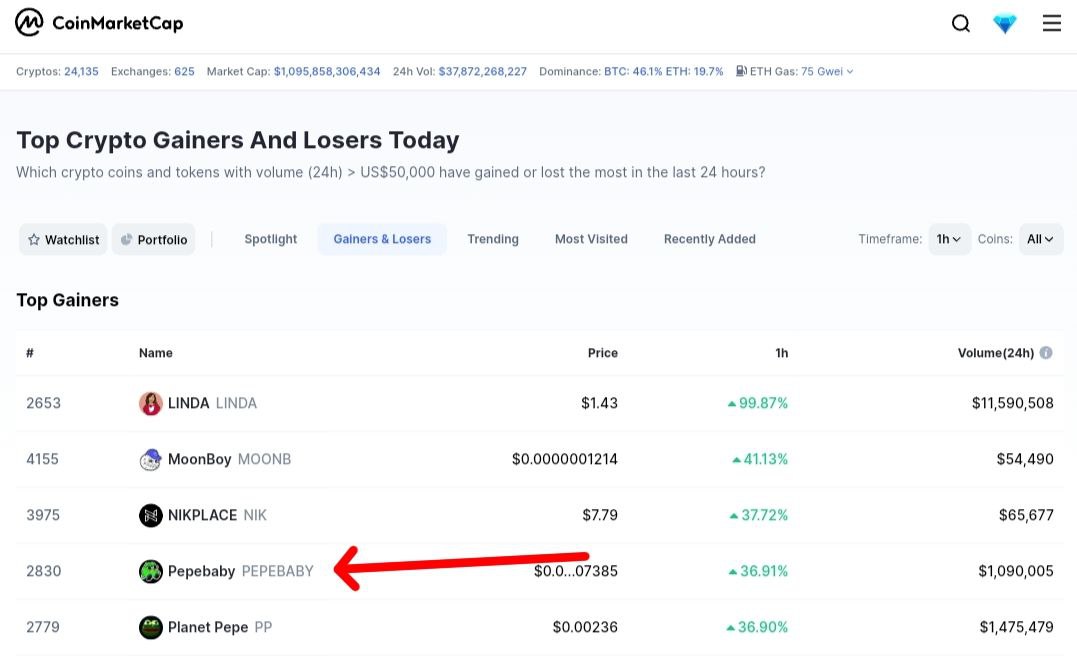Click the 37.72% gain value

[758, 515]
